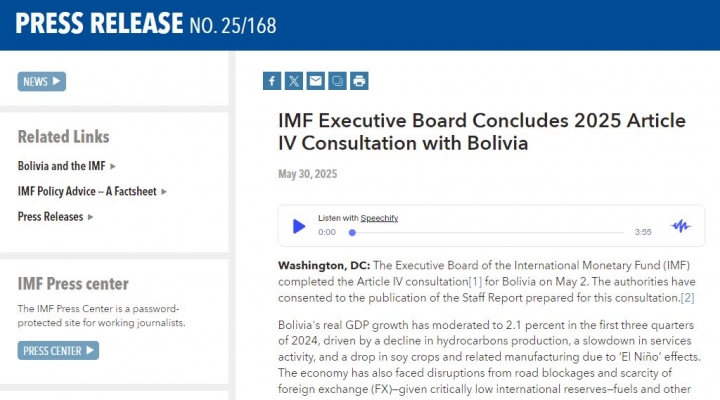Share article via email icon
The image size is (720, 400).
click(315, 81)
